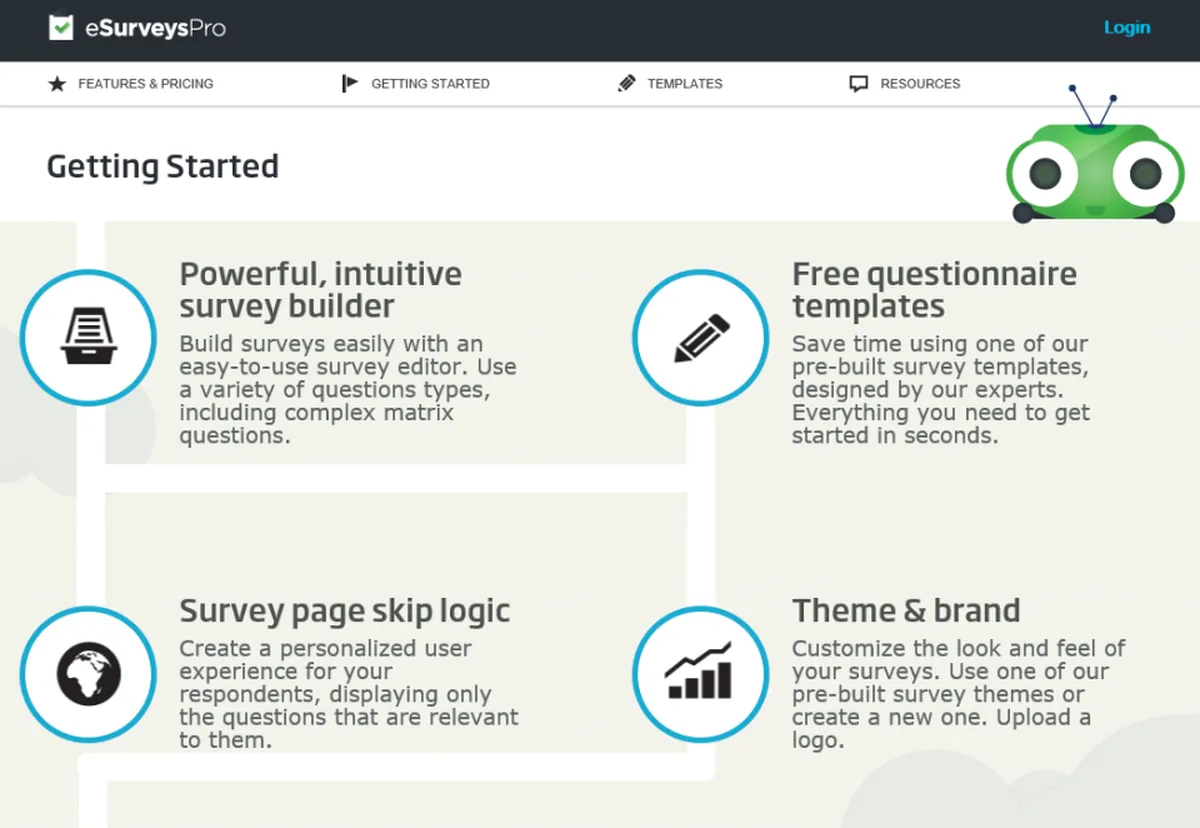Click the star icon beside Features & Pricing
The width and height of the screenshot is (1200, 828).
point(57,84)
